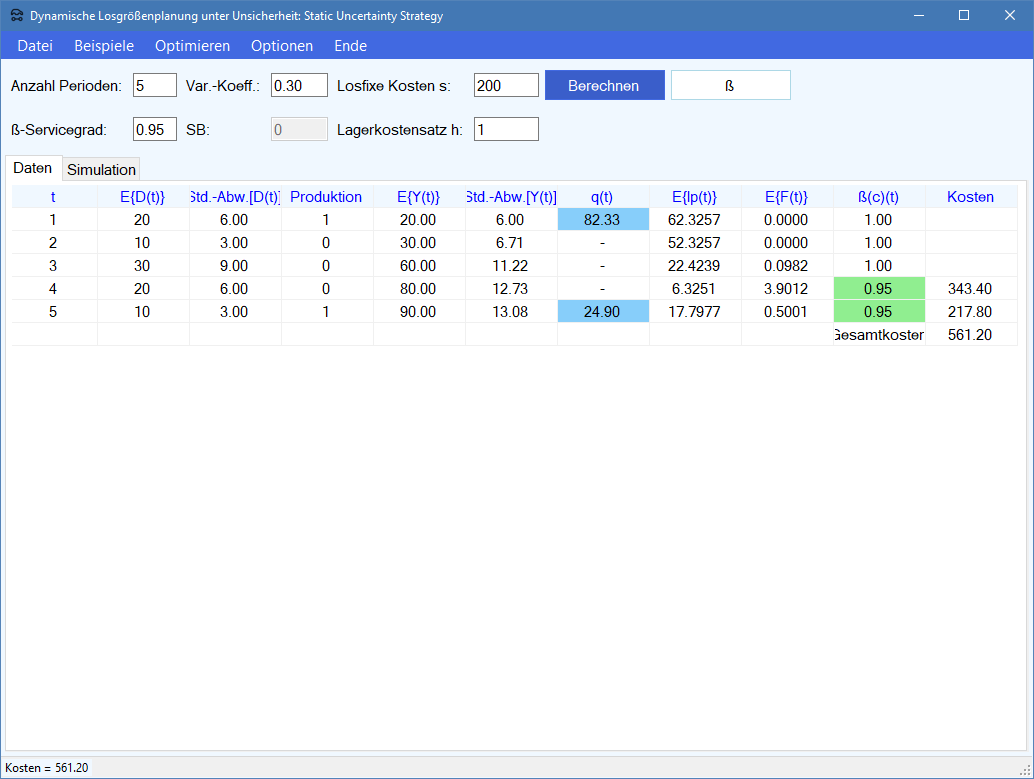Open the Optimieren menu
This screenshot has height=779, width=1034.
coord(192,46)
